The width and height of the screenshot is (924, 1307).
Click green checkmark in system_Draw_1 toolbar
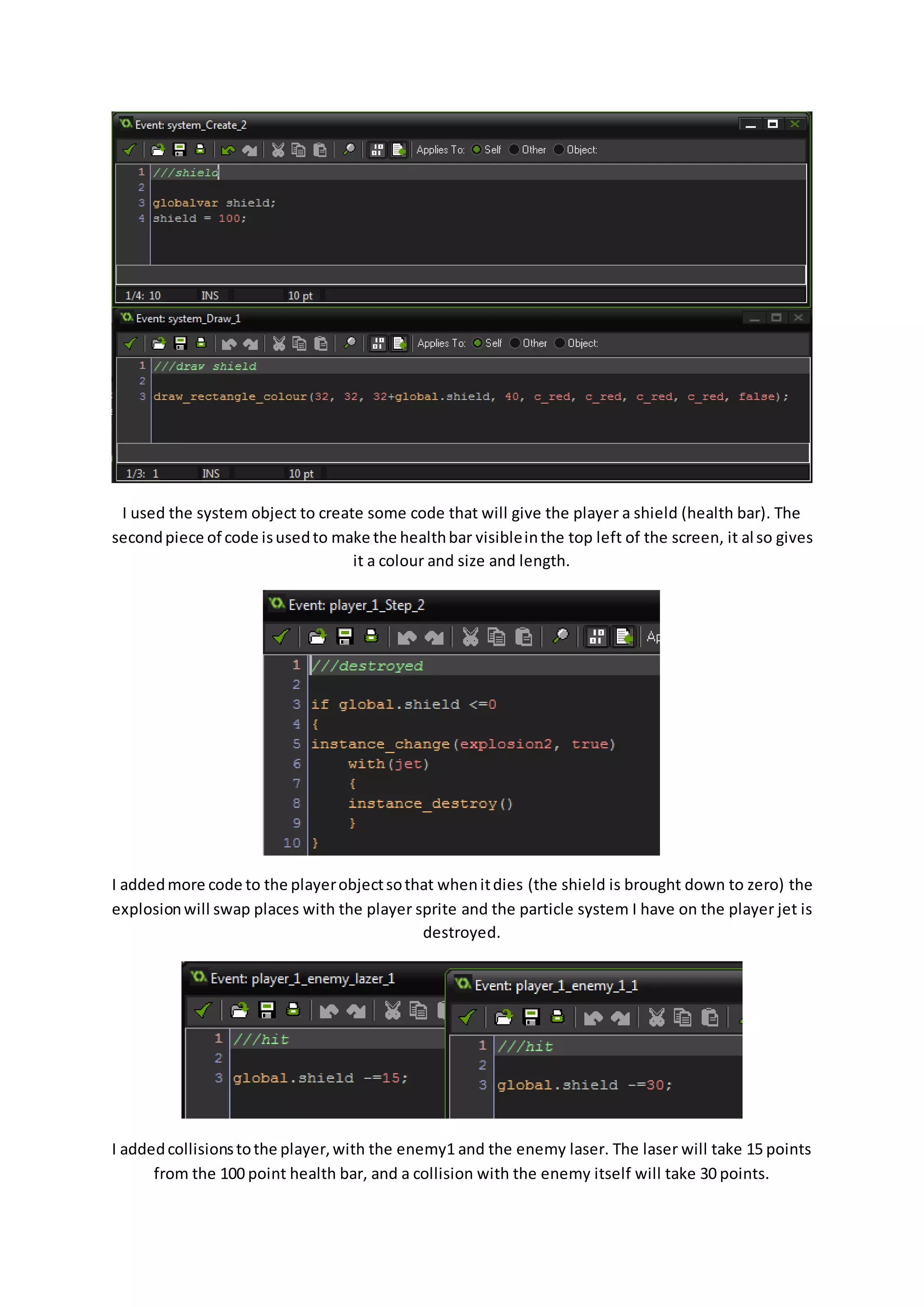tap(130, 343)
